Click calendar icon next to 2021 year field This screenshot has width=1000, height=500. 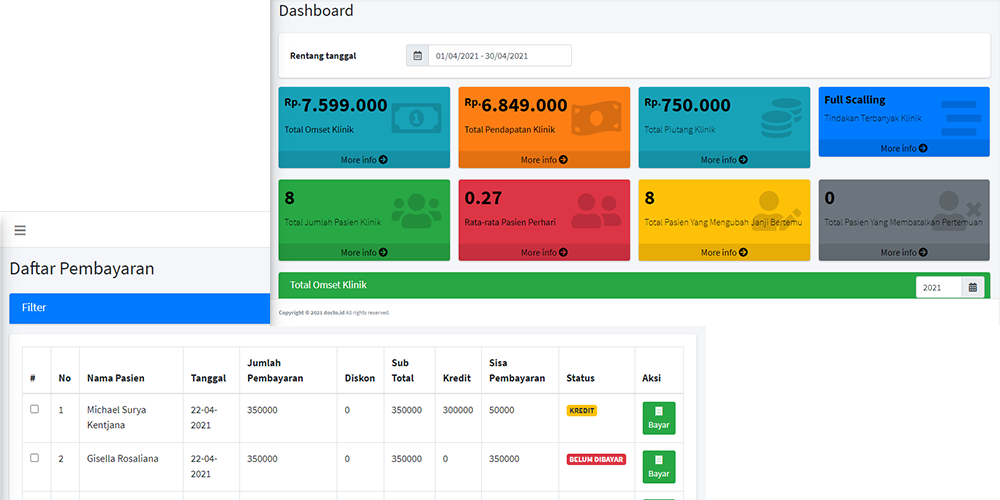pyautogui.click(x=974, y=287)
